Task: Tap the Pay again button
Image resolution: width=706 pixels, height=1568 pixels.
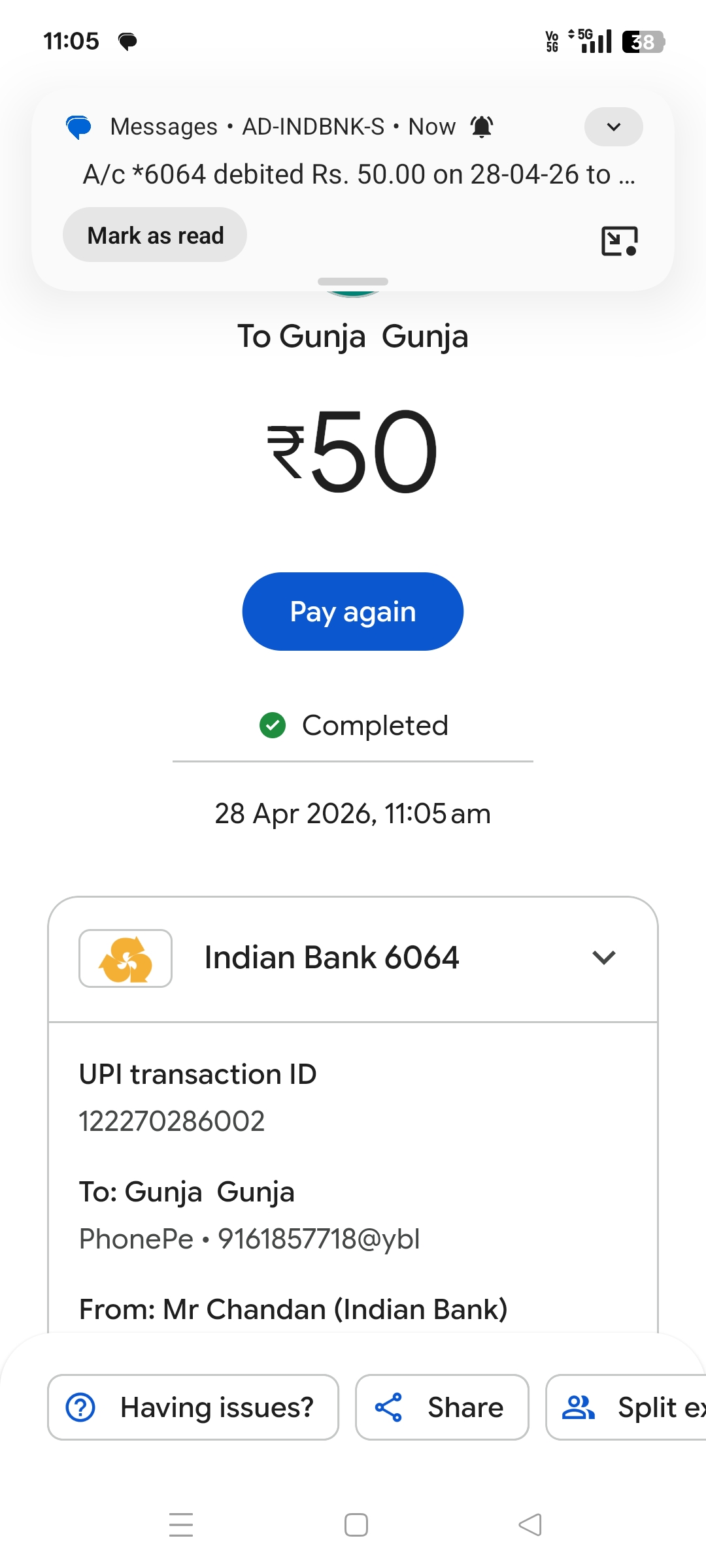Action: pyautogui.click(x=353, y=612)
